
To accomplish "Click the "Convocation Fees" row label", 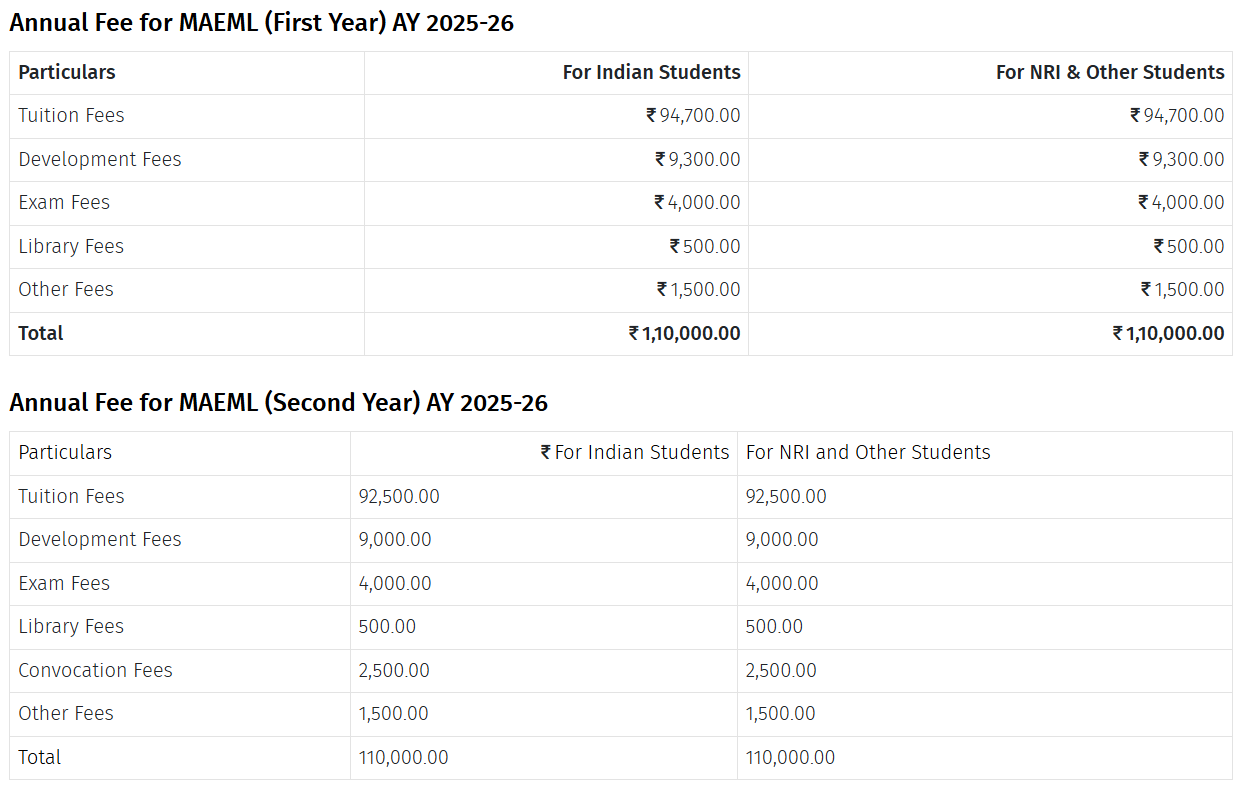I will point(95,670).
